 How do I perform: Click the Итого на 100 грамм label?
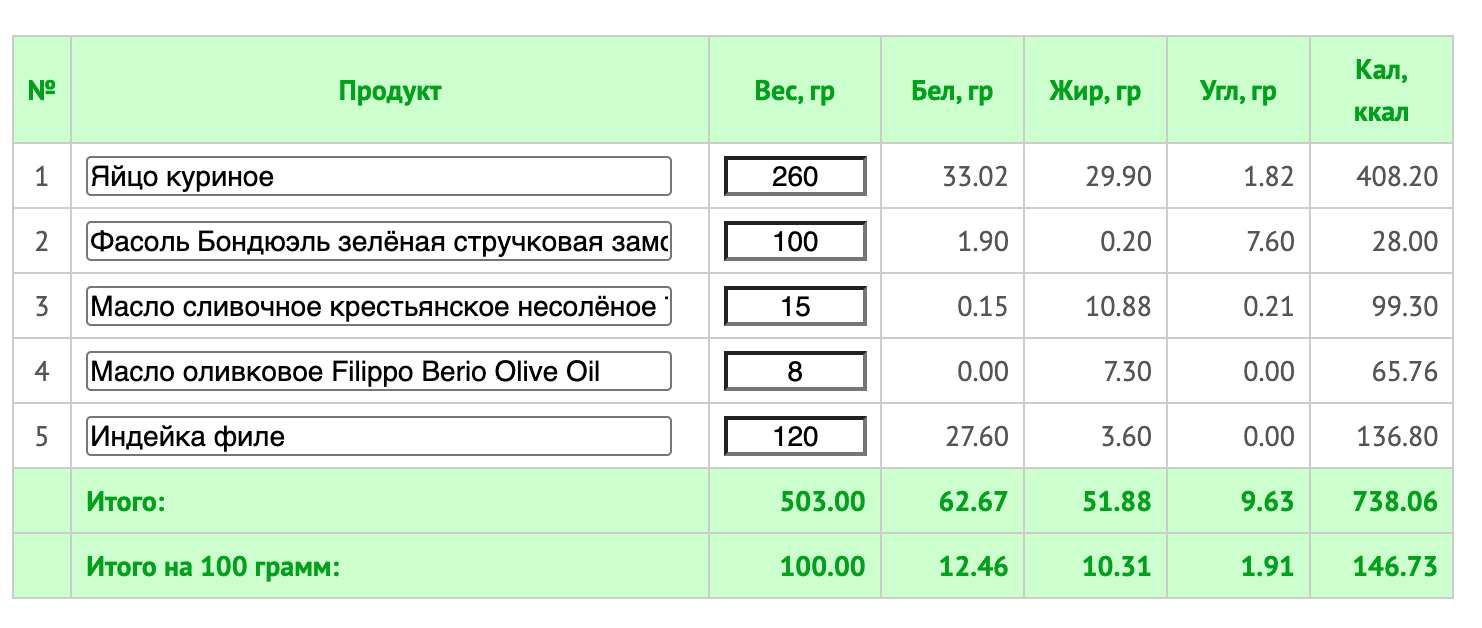tap(214, 567)
